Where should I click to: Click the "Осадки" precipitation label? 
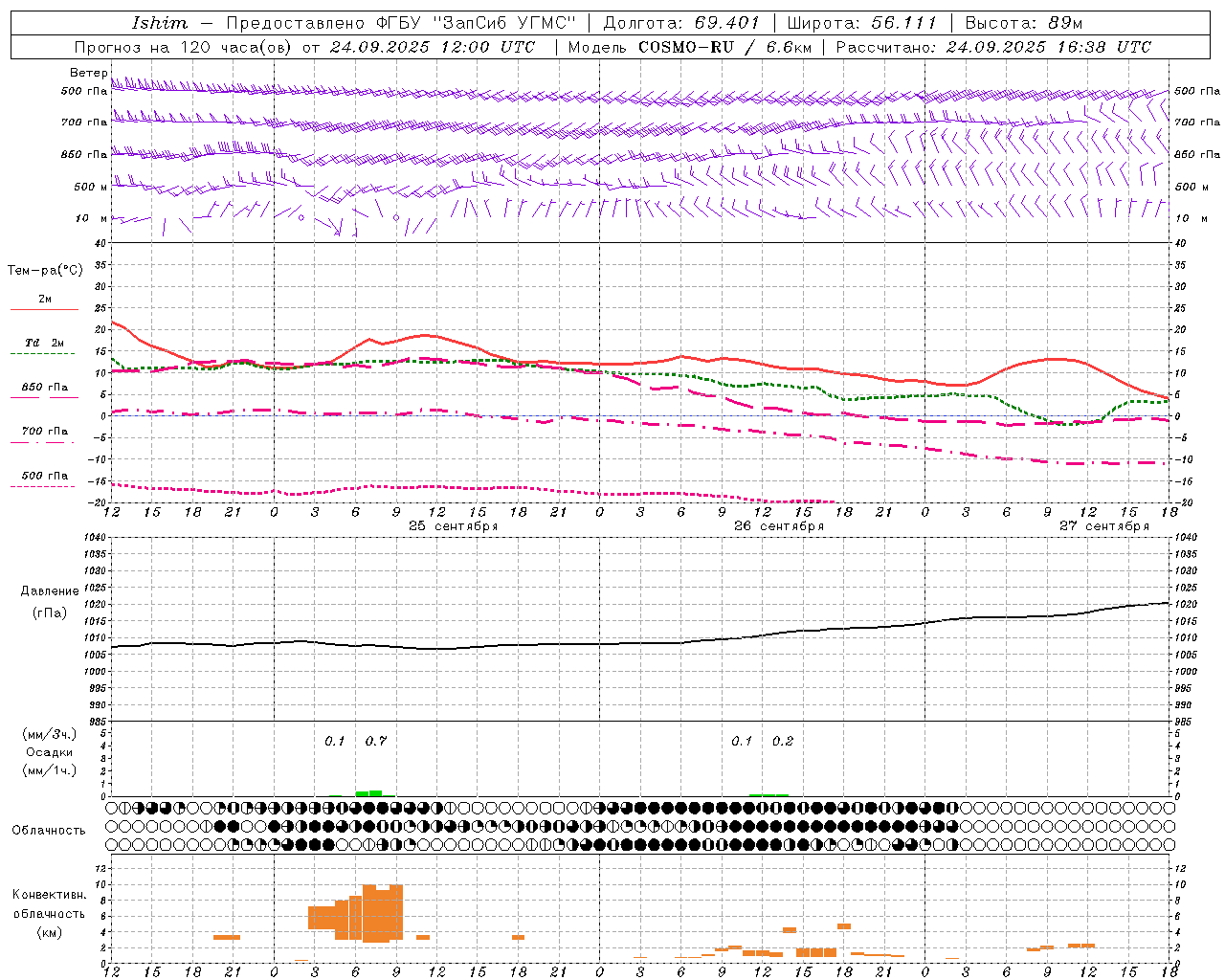click(x=50, y=752)
